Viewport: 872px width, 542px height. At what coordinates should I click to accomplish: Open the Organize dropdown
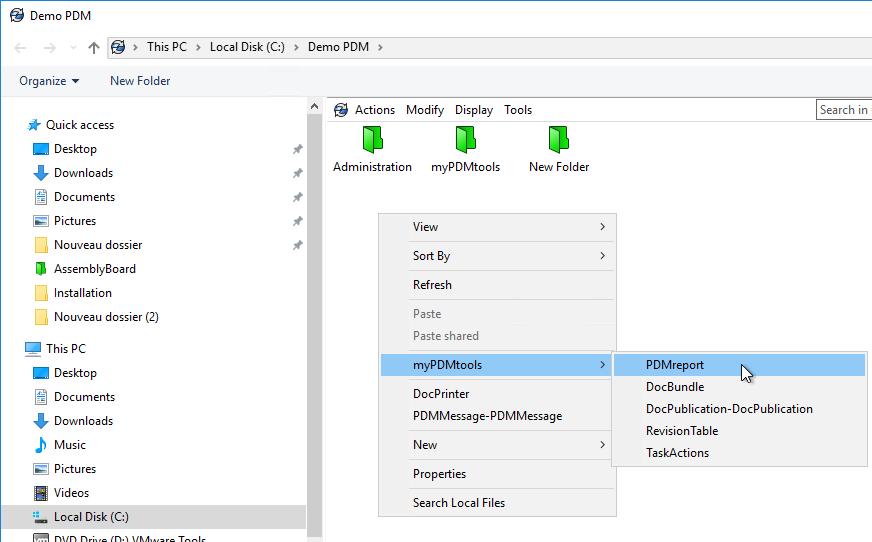(x=49, y=81)
